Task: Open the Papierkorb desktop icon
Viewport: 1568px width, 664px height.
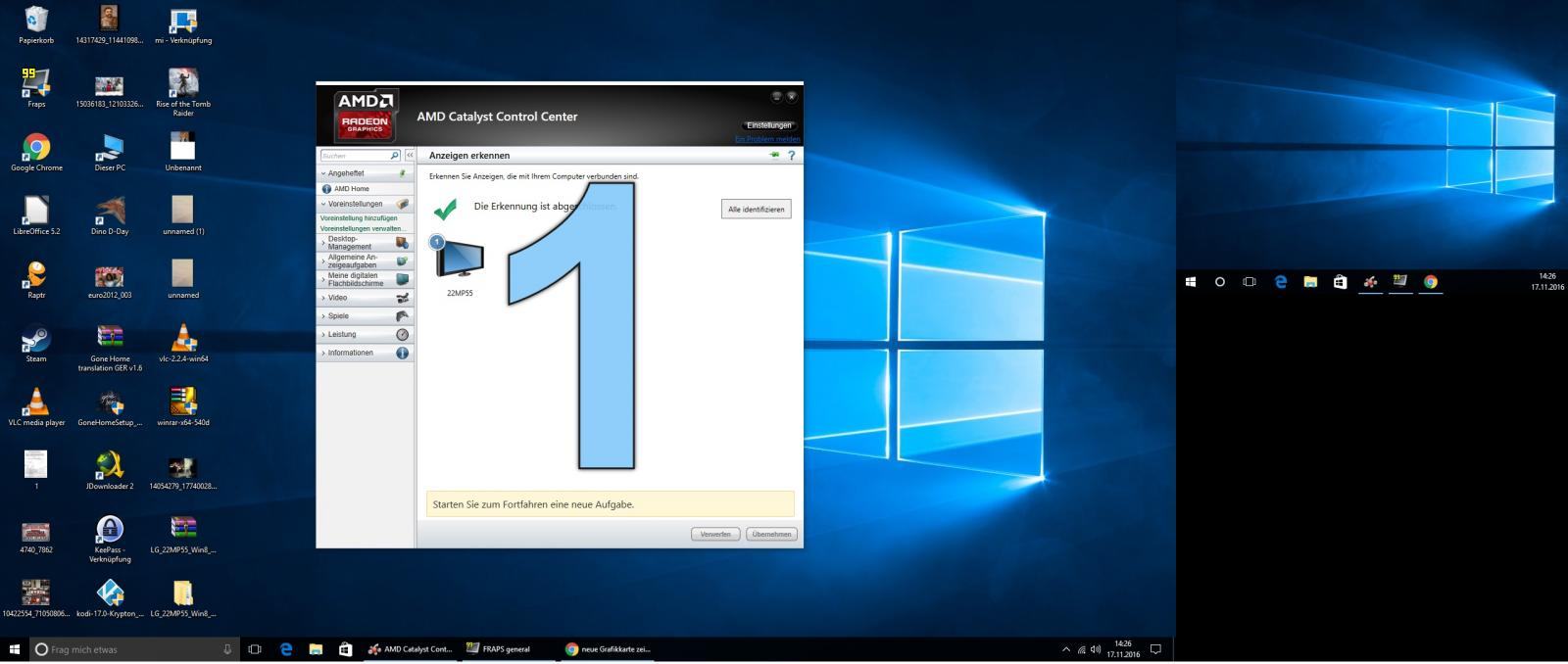Action: click(36, 25)
